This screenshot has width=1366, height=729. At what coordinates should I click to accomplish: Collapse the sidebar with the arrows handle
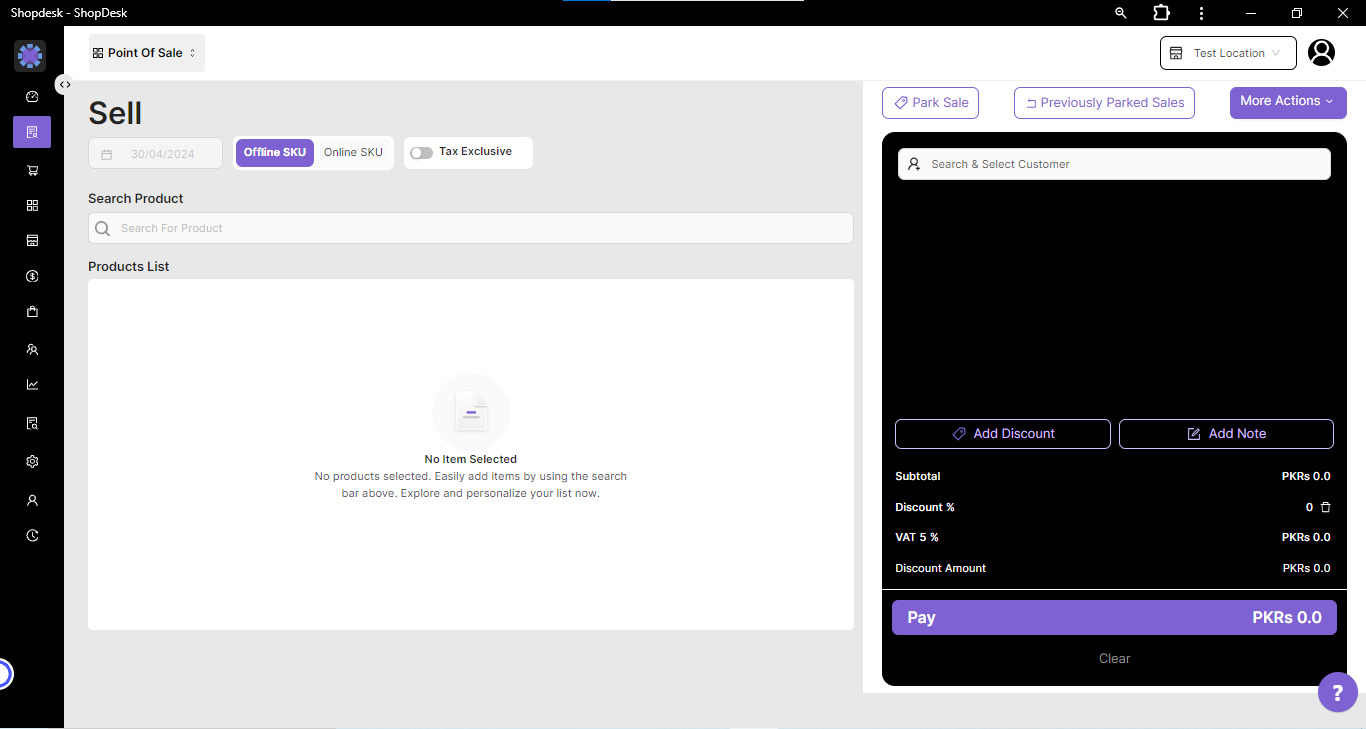65,85
